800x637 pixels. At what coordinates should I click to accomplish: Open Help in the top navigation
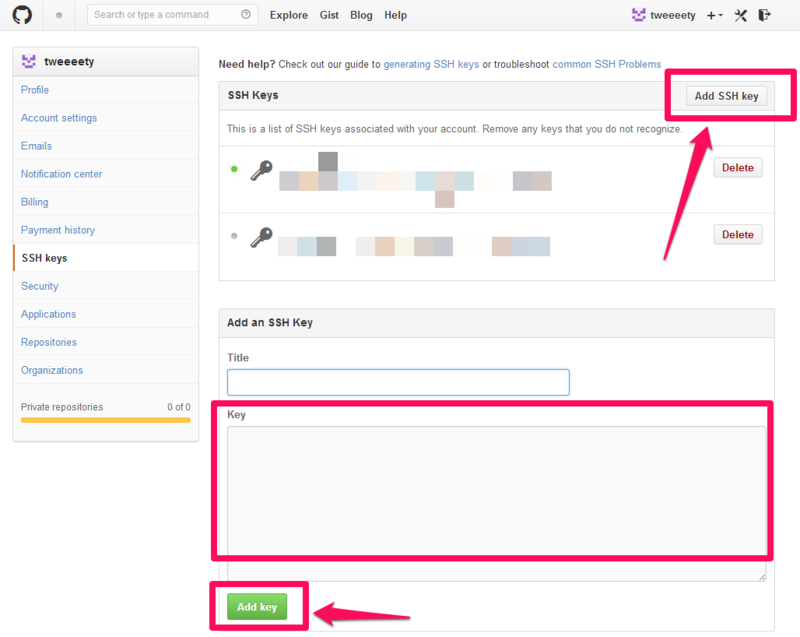[395, 15]
